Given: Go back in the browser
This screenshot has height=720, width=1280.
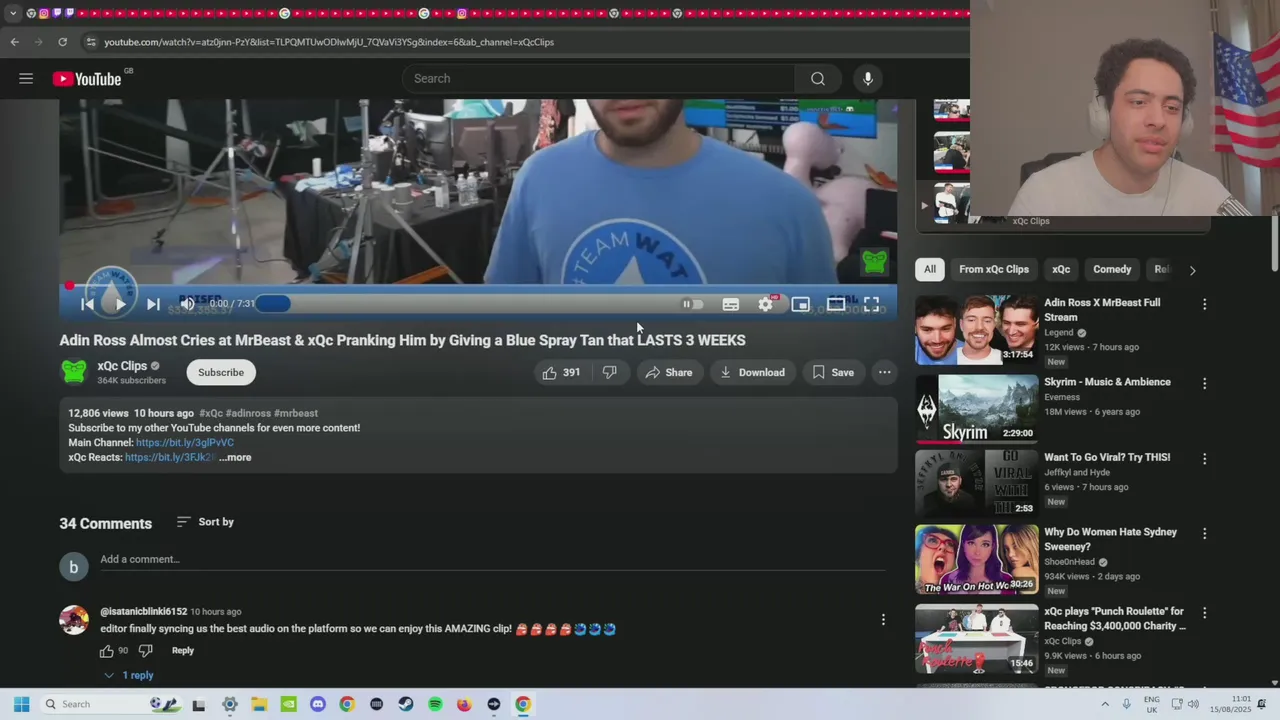Looking at the screenshot, I should pyautogui.click(x=14, y=42).
